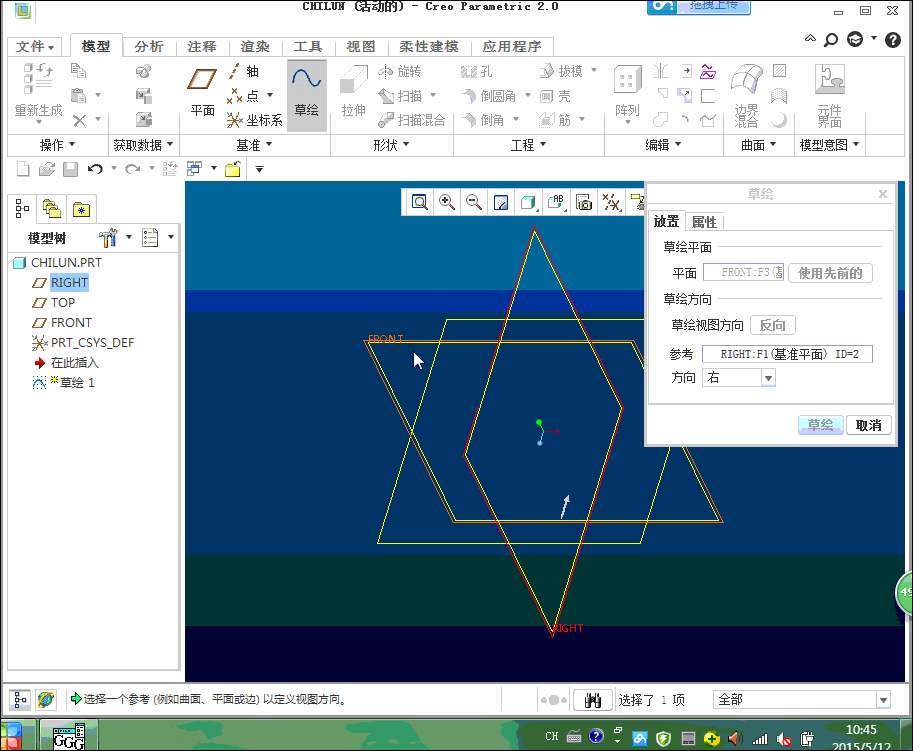Click the Draft (拔模) tool
This screenshot has height=751, width=913.
(561, 71)
